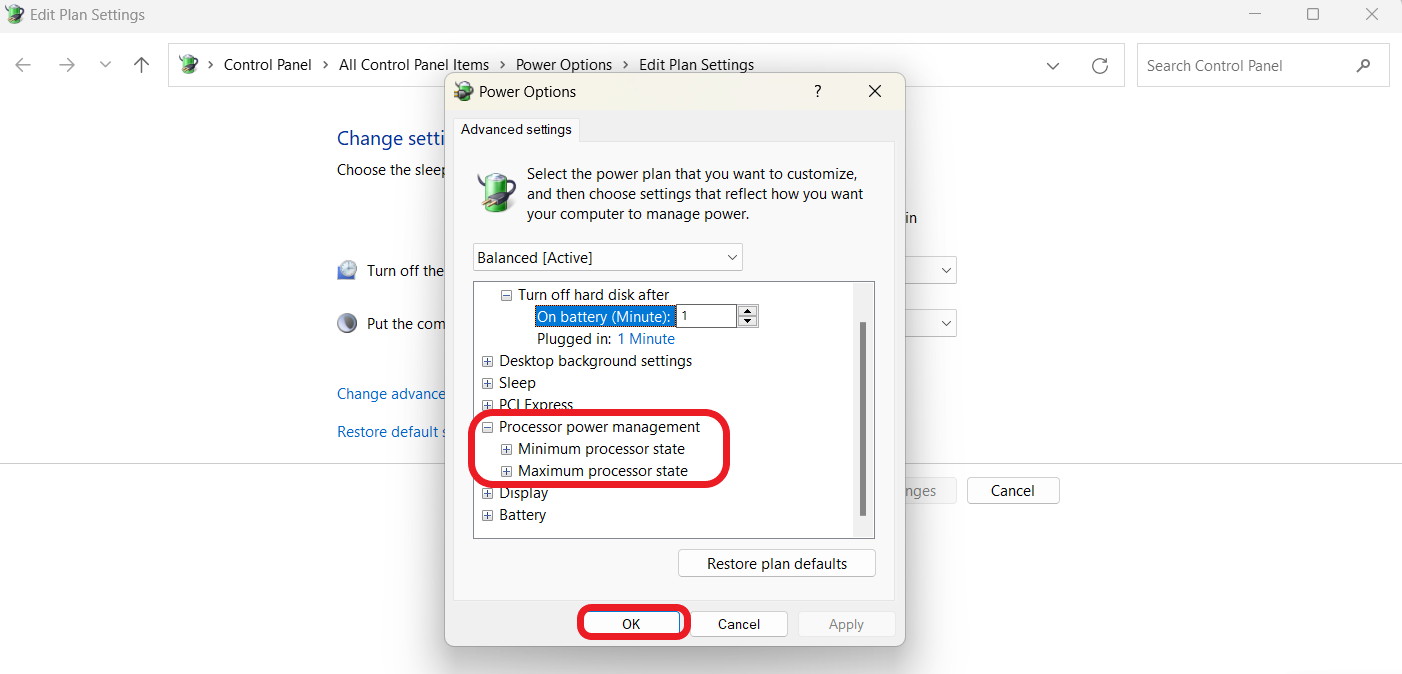Expand the Sleep settings node
The image size is (1402, 674).
click(487, 383)
